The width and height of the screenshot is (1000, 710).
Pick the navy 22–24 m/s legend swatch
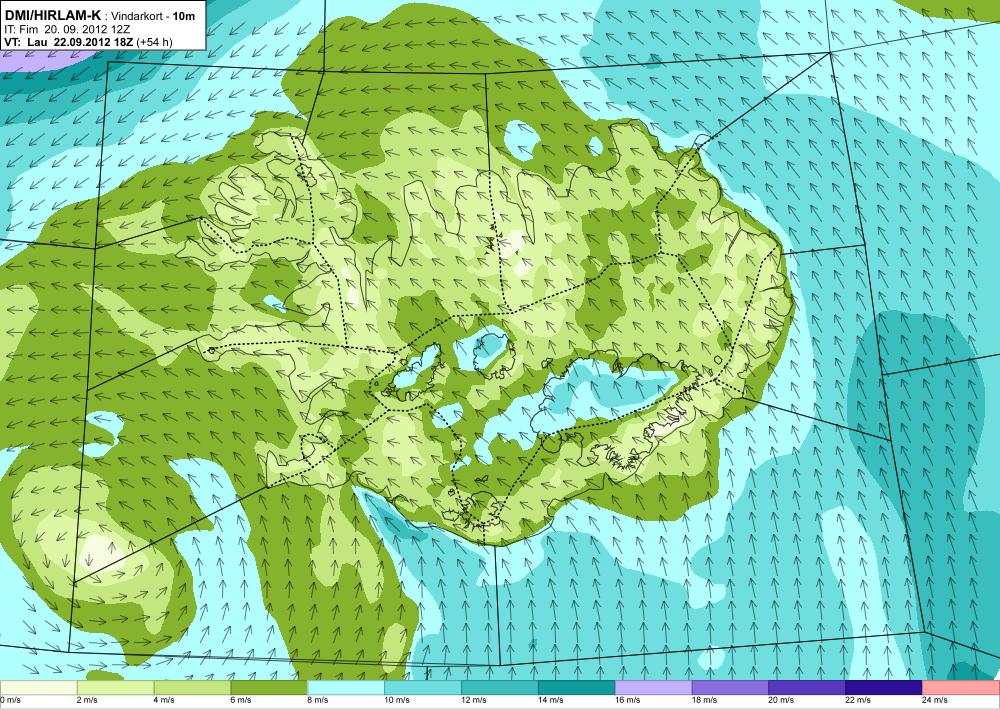884,688
